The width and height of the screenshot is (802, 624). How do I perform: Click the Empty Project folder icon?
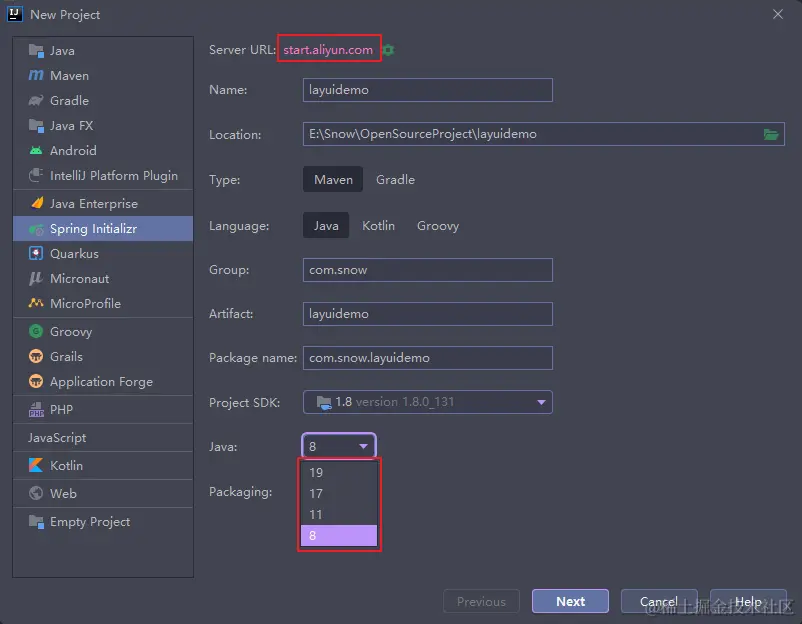point(36,522)
